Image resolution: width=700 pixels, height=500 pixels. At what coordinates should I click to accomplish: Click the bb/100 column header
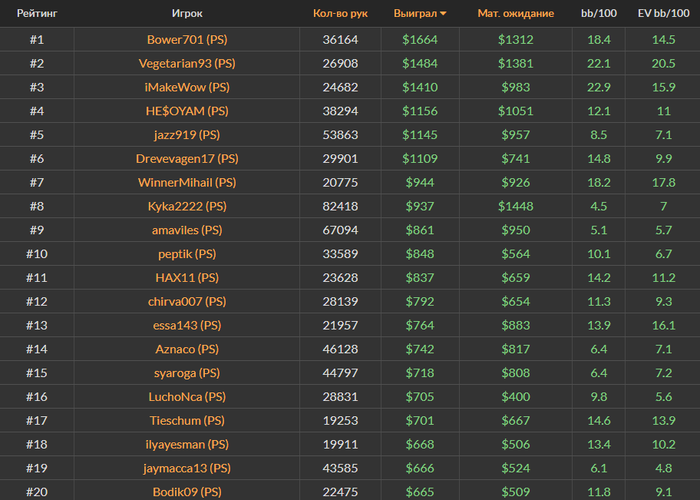click(x=599, y=13)
